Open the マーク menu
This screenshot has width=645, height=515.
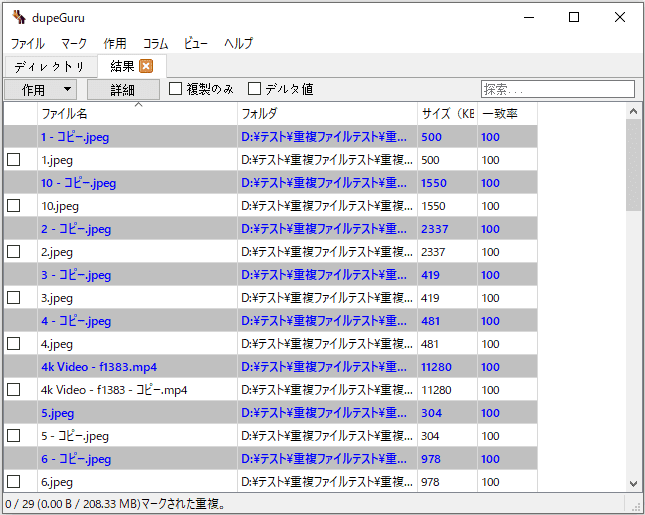point(74,43)
